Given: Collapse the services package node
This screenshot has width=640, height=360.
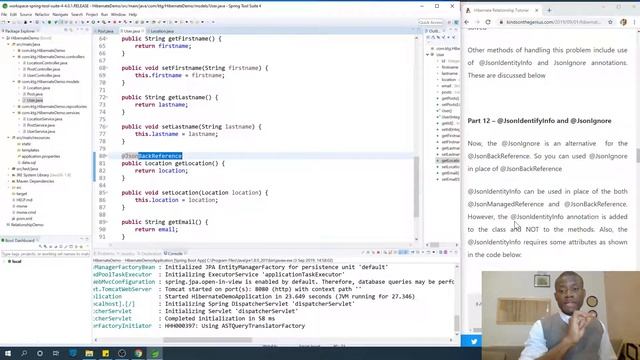Looking at the screenshot, I should pos(14,113).
